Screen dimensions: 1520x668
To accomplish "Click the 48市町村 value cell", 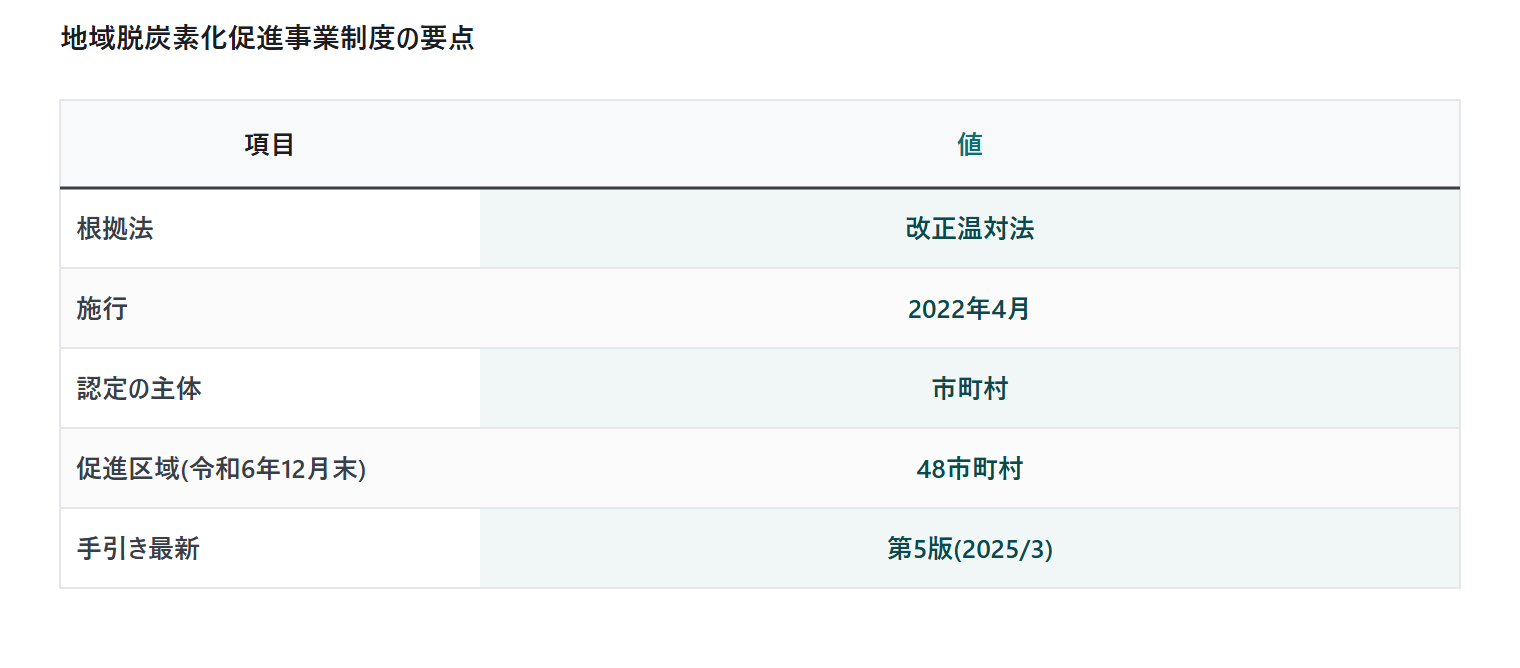I will tap(970, 469).
